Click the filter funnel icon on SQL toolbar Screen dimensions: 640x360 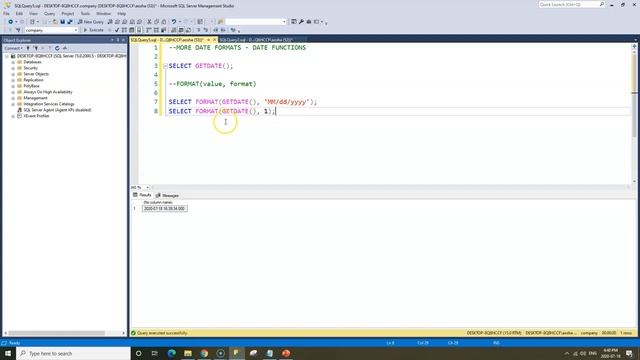18,30
